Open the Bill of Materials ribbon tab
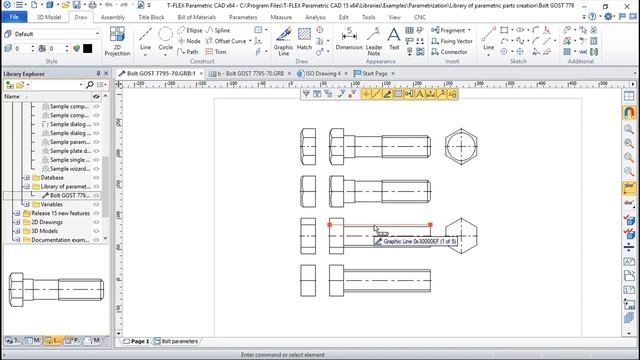 tap(196, 17)
